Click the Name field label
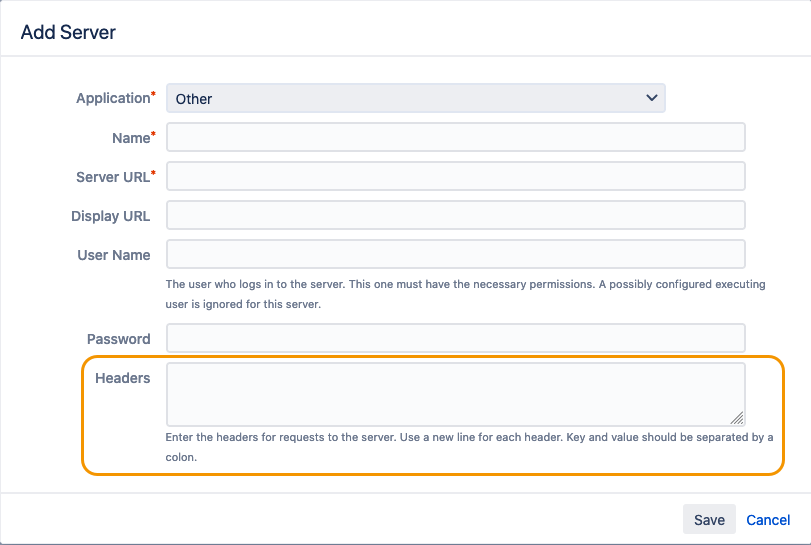This screenshot has height=545, width=811. point(131,137)
